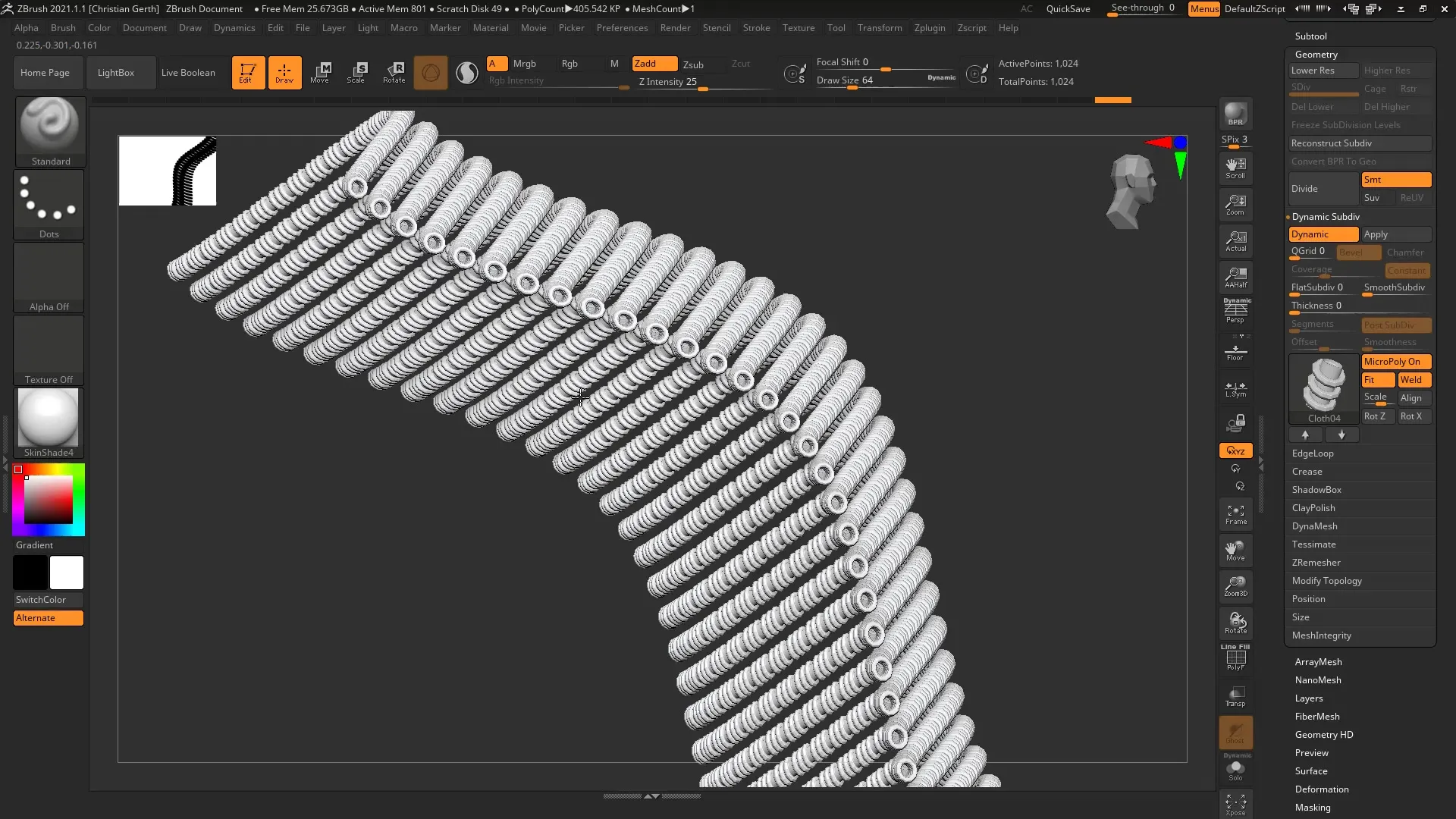Open the Brush menu
Image resolution: width=1456 pixels, height=819 pixels.
click(63, 28)
